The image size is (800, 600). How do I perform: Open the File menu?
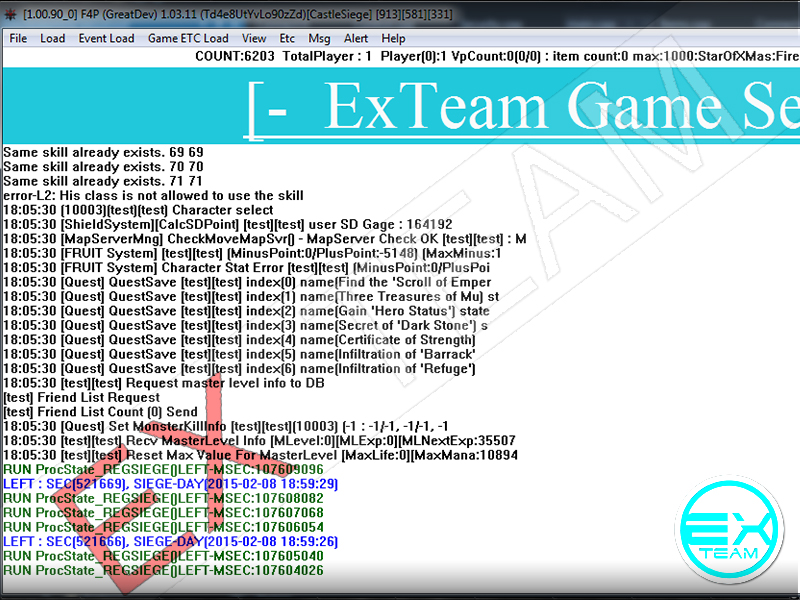(x=18, y=38)
